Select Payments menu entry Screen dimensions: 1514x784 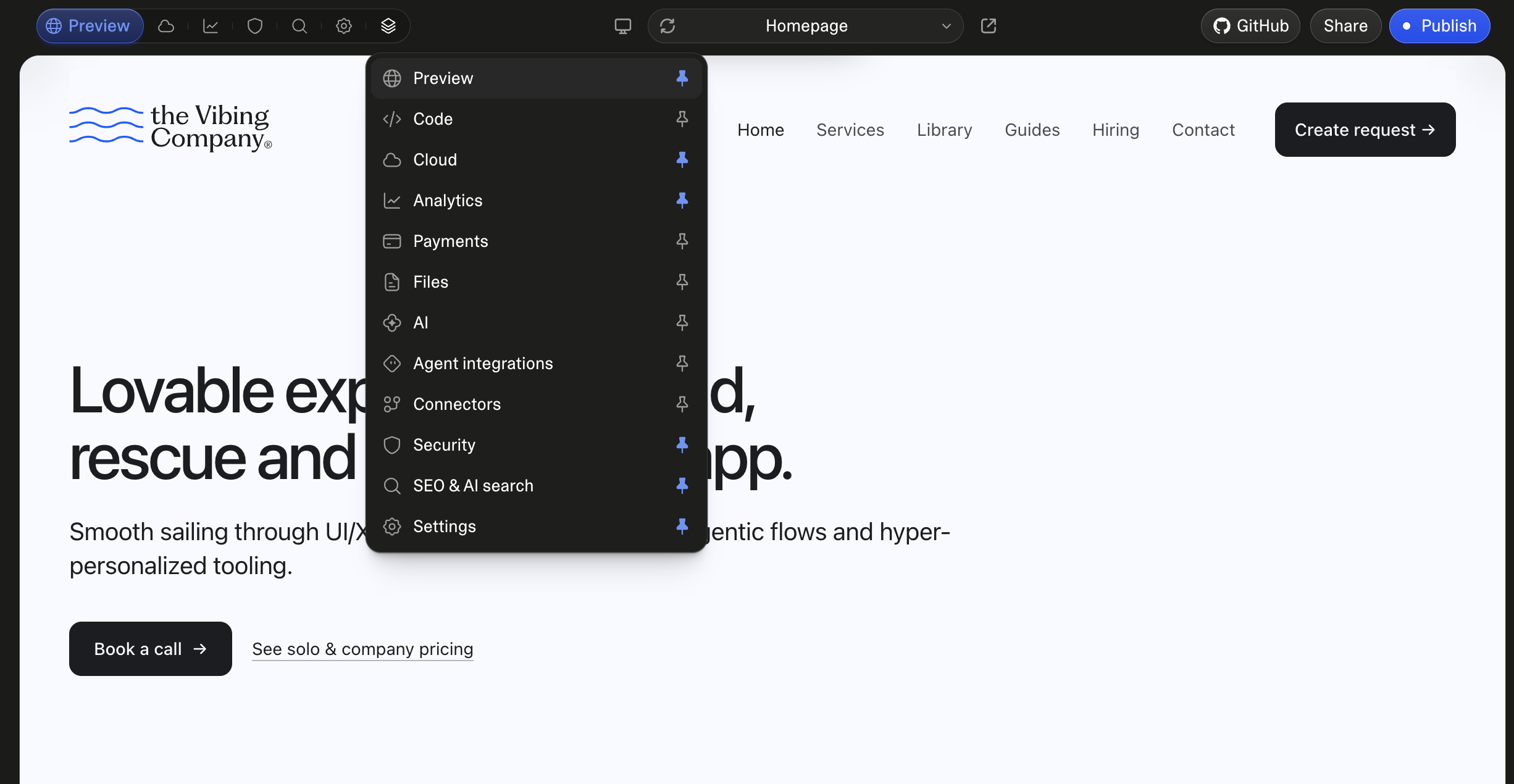[536, 241]
